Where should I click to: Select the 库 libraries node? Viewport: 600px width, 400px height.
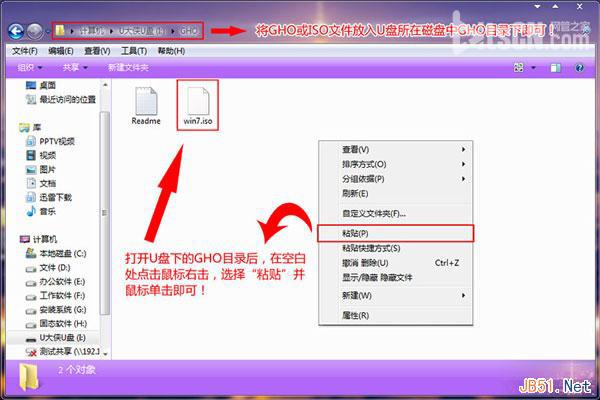tap(30, 127)
